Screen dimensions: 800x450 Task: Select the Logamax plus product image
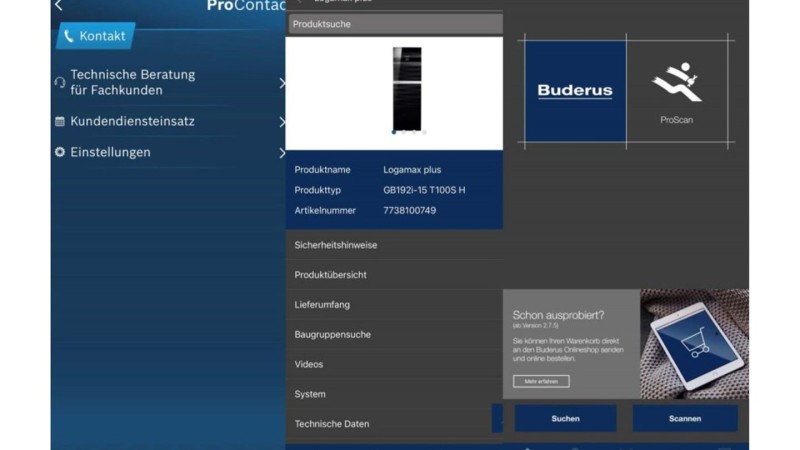point(407,89)
